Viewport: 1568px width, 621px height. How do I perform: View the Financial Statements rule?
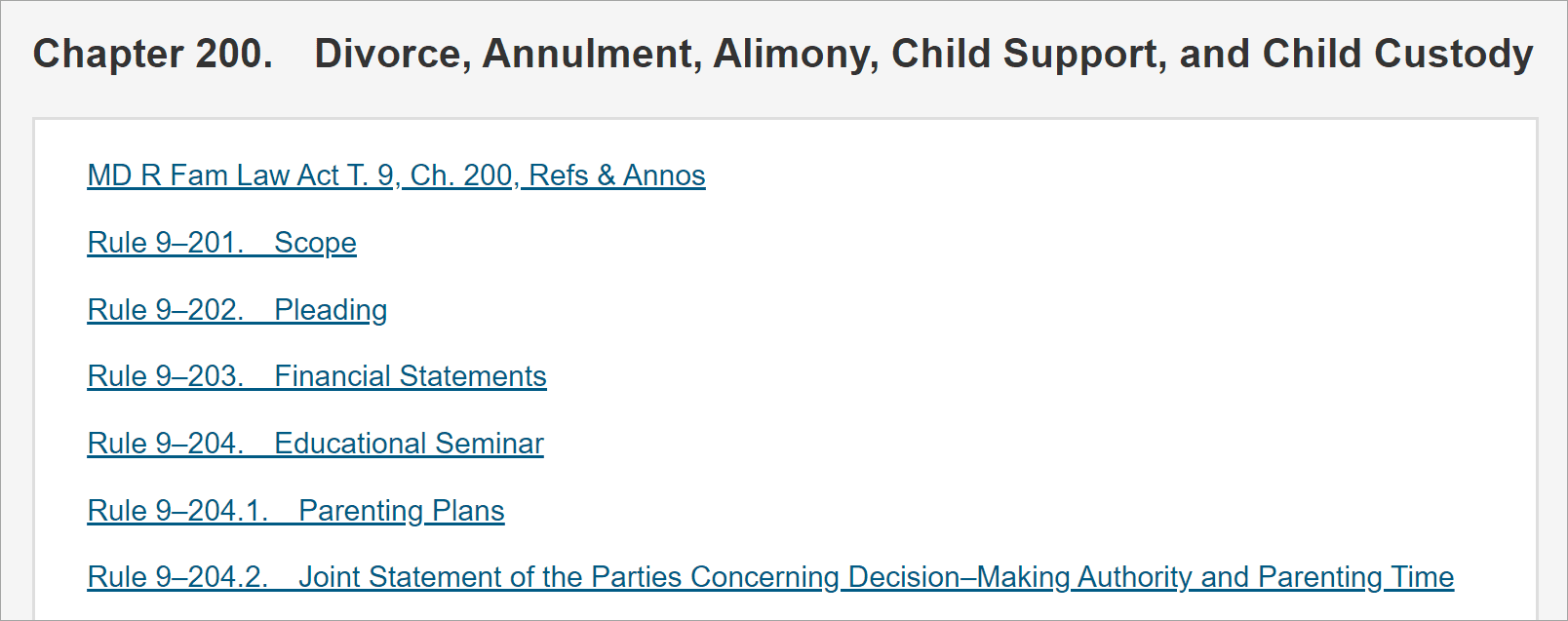(317, 376)
